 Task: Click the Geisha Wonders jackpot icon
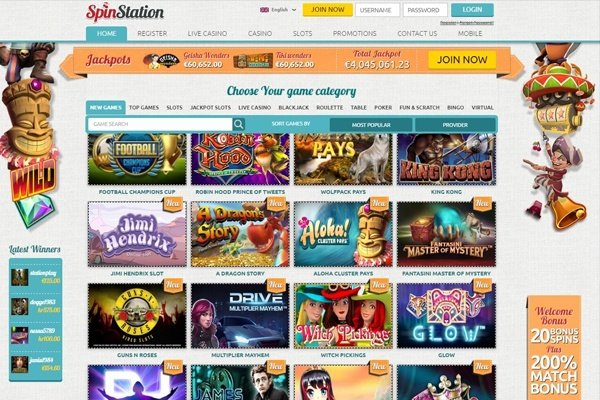[161, 61]
